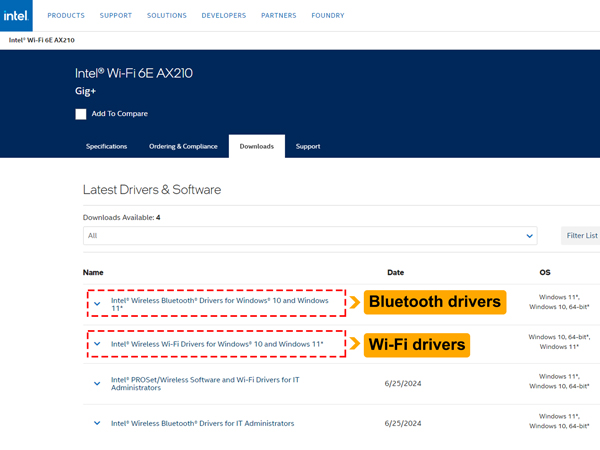Viewport: 600px width, 450px height.
Task: Select the Downloads tab
Action: (x=257, y=146)
